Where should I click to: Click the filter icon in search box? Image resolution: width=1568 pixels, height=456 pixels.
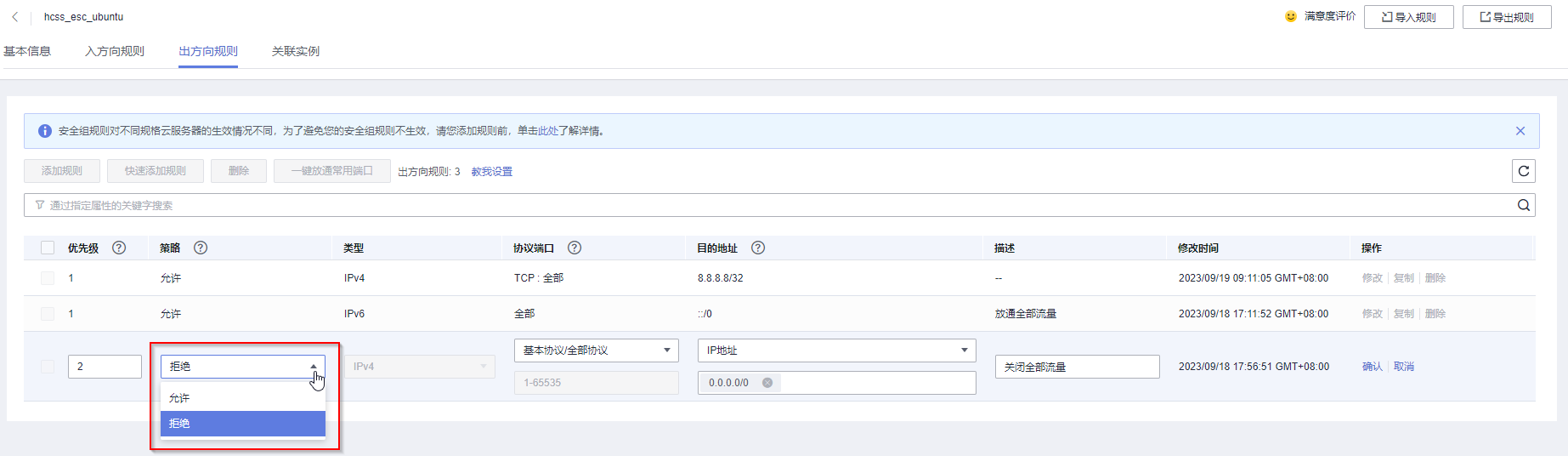coord(40,205)
